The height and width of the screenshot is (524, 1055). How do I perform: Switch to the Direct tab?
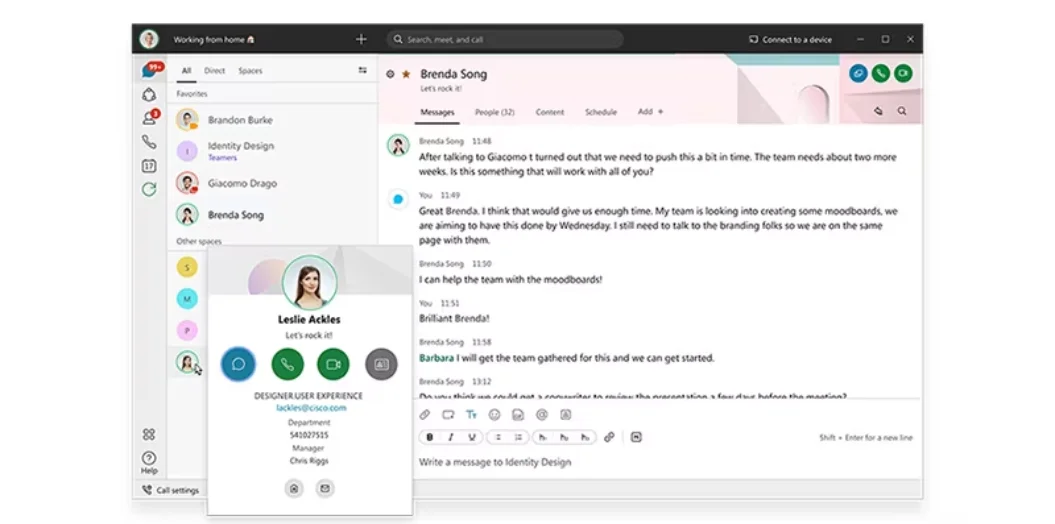(x=215, y=71)
